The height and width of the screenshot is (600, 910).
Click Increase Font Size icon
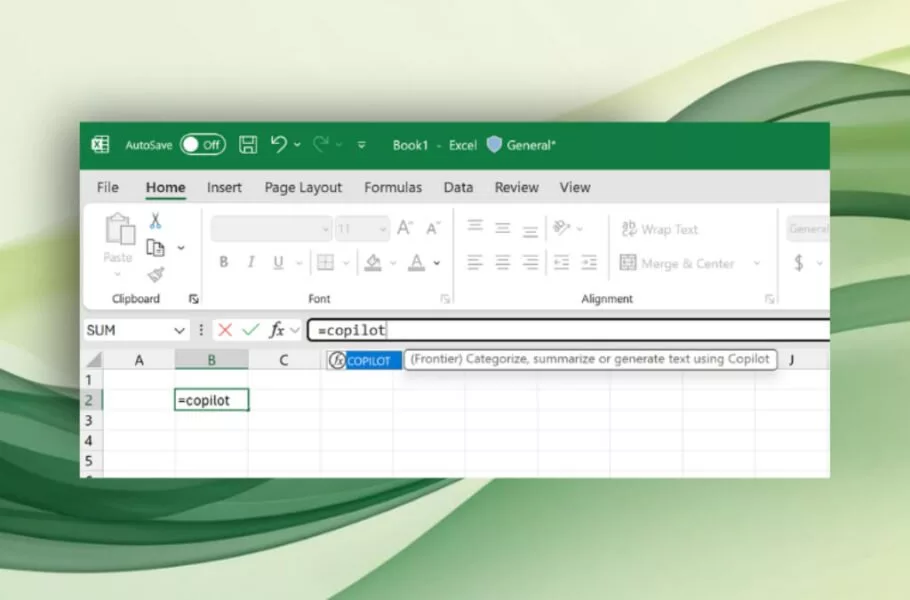click(x=405, y=228)
